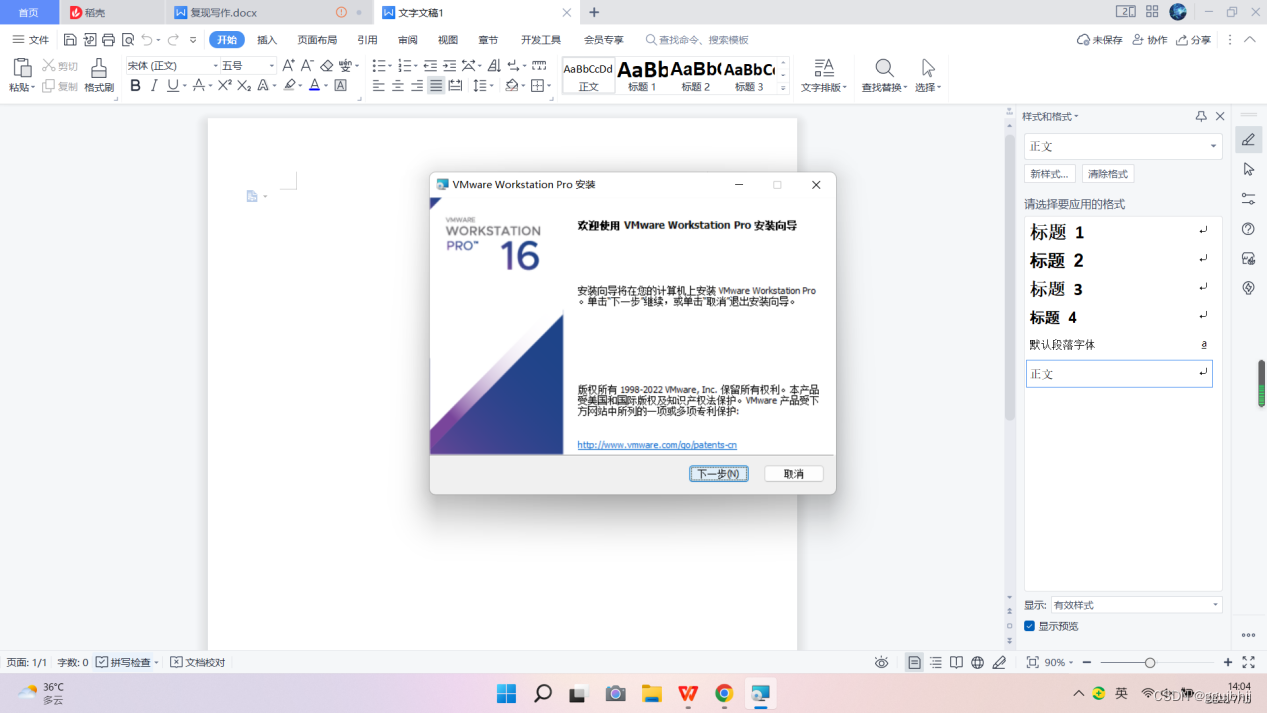Switch to the References (引用) tab
Image resolution: width=1267 pixels, height=713 pixels.
point(367,40)
